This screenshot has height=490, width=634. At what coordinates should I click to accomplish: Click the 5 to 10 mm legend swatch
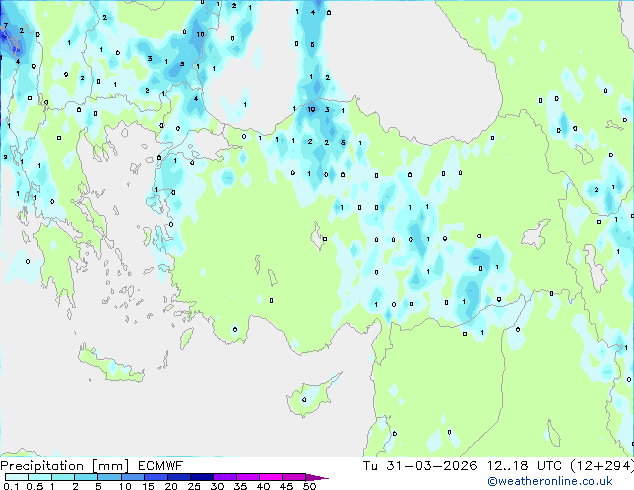tap(110, 477)
